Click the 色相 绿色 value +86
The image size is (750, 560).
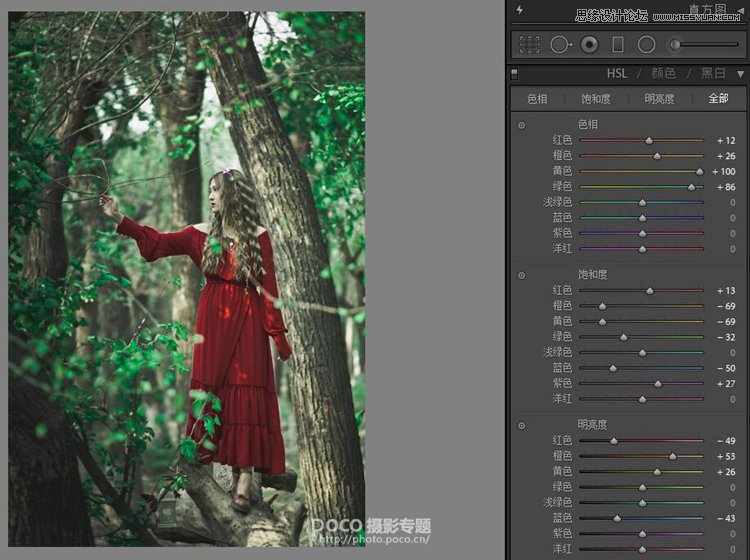(x=726, y=187)
